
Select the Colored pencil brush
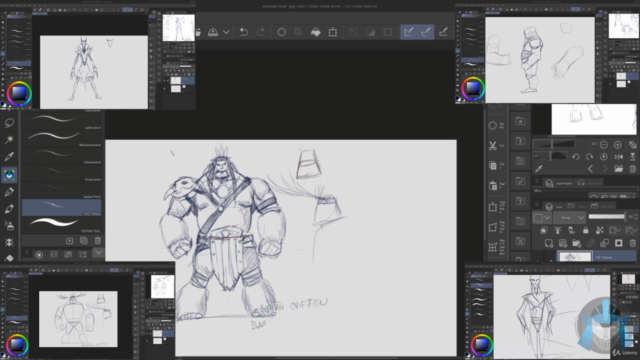62,156
